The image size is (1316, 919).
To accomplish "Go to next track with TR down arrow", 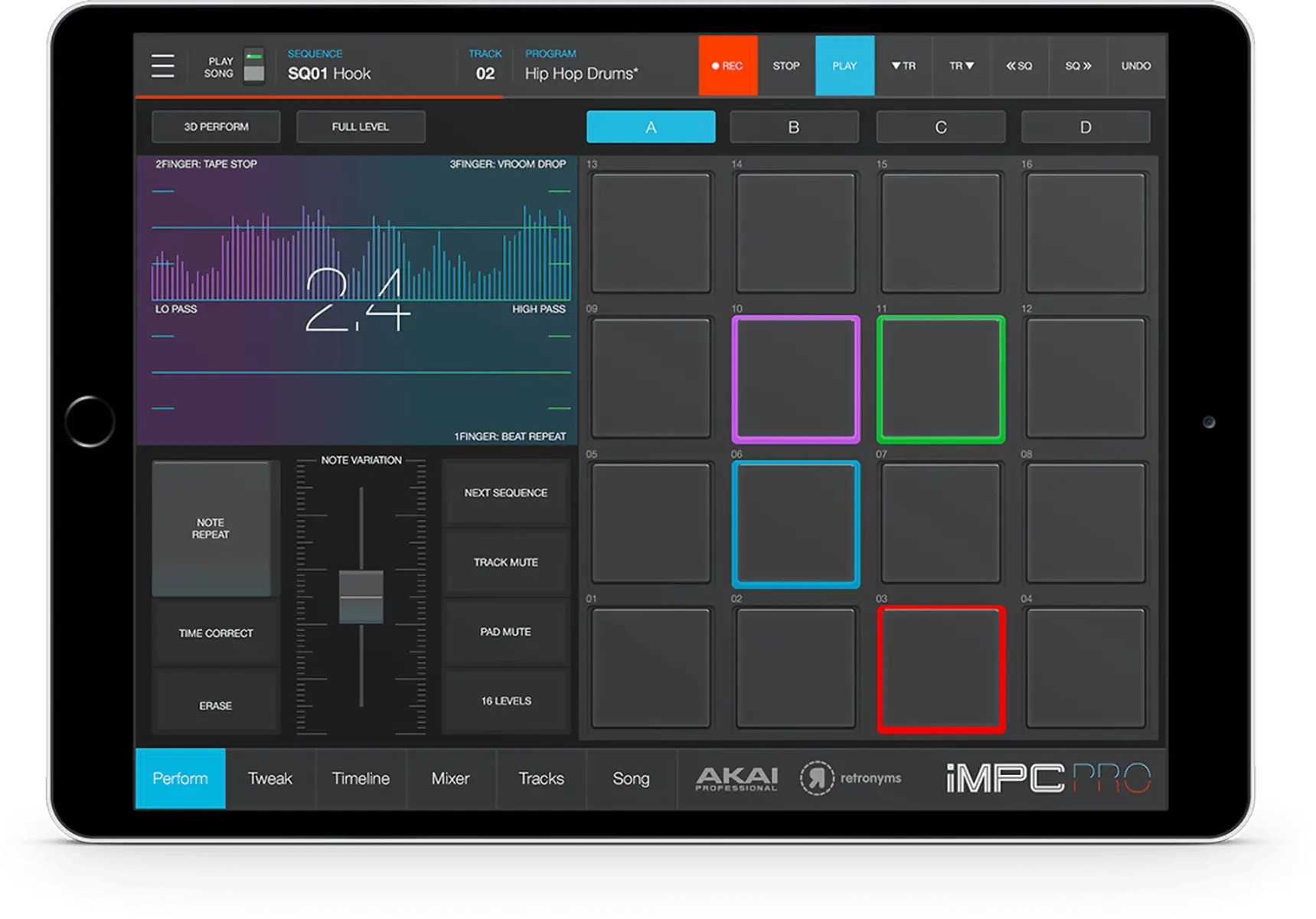I will coord(962,67).
